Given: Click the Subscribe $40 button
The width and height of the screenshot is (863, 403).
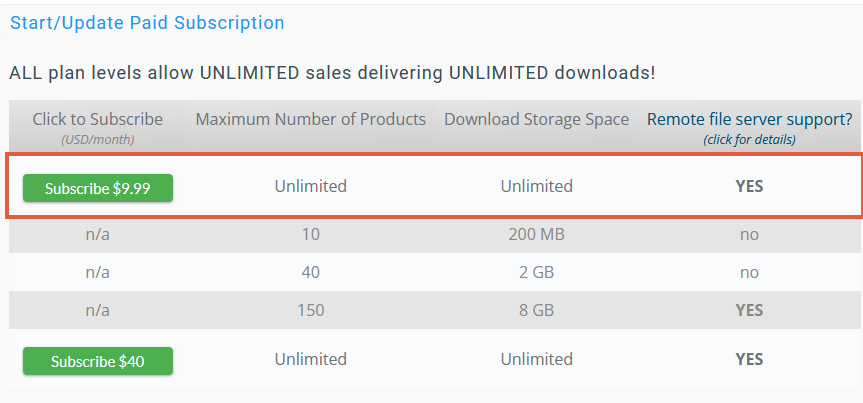Looking at the screenshot, I should (98, 361).
